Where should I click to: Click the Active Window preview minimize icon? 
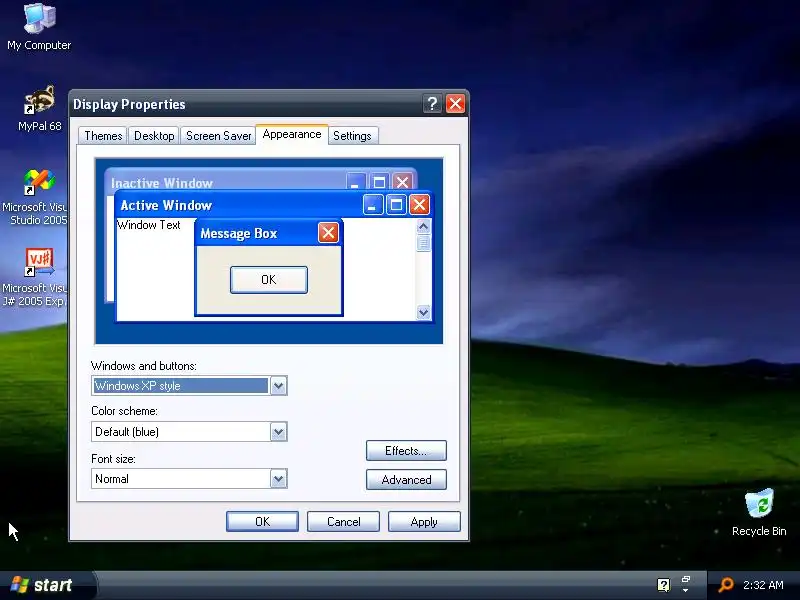click(373, 205)
